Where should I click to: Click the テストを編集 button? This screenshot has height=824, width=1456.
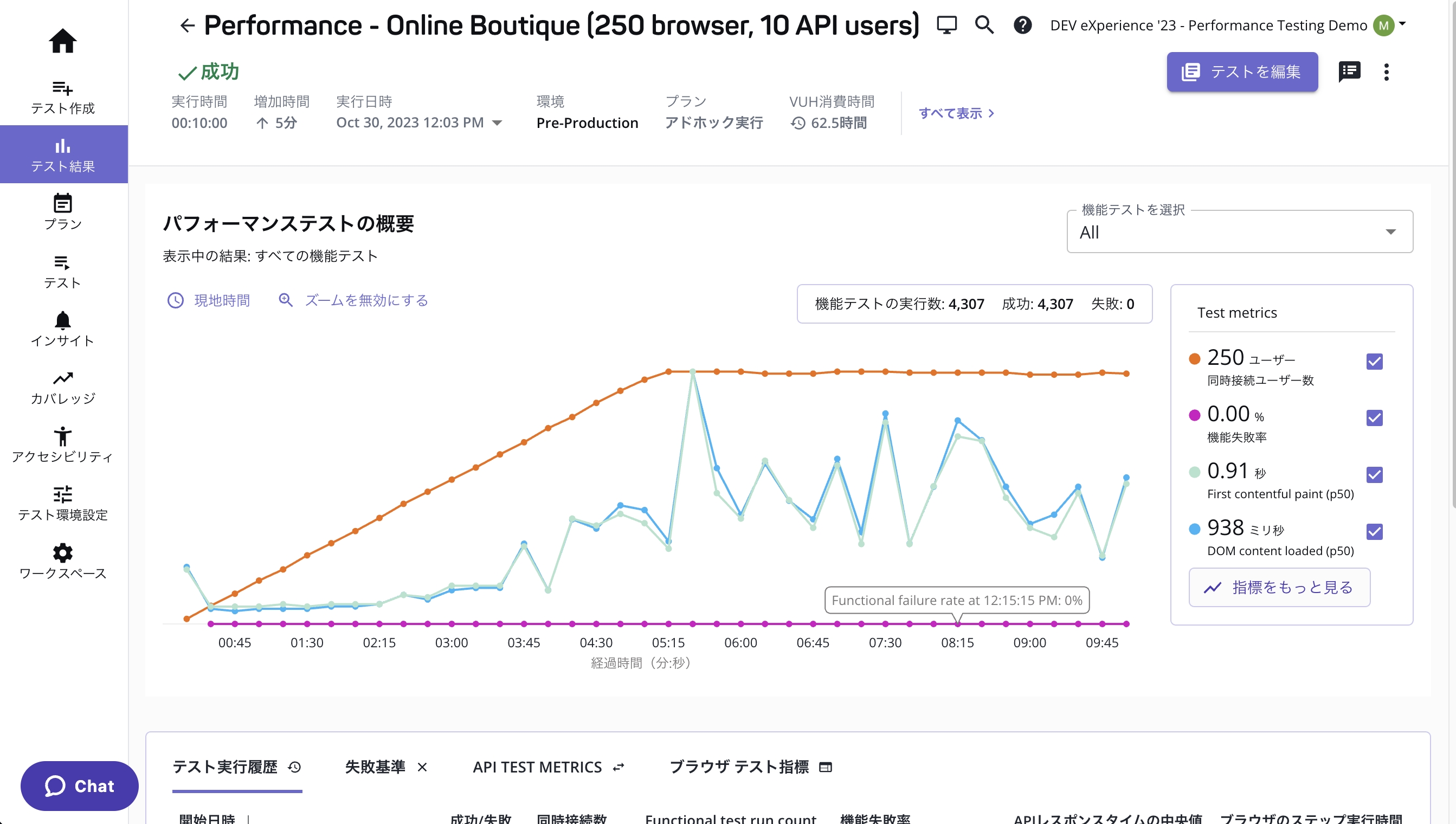point(1241,72)
